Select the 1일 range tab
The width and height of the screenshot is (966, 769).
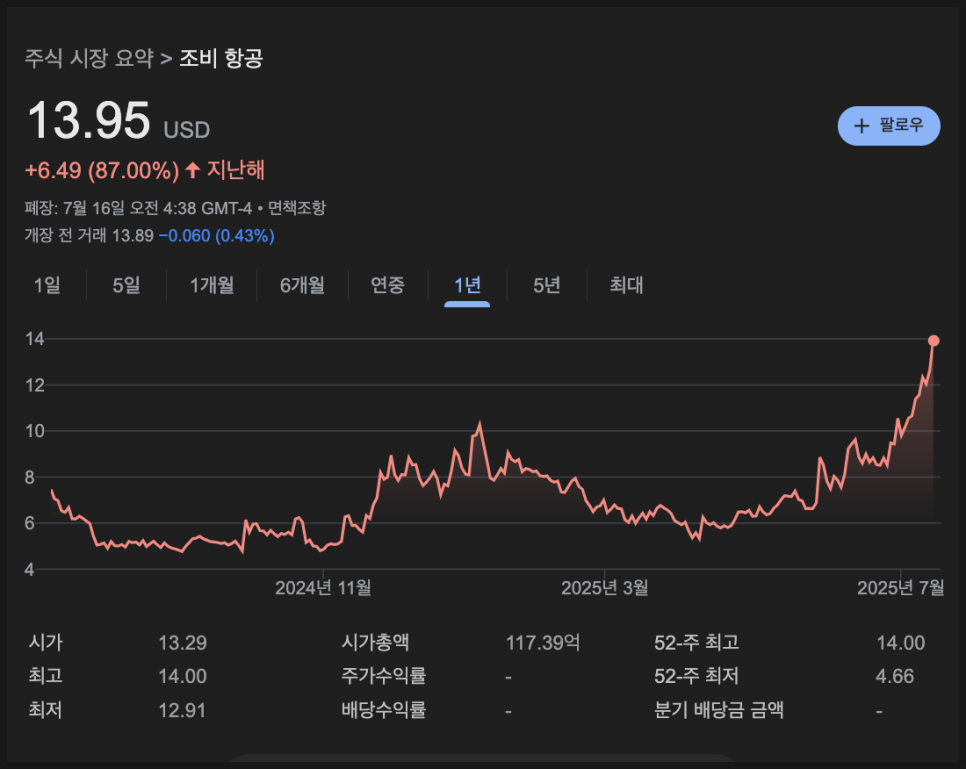point(47,285)
